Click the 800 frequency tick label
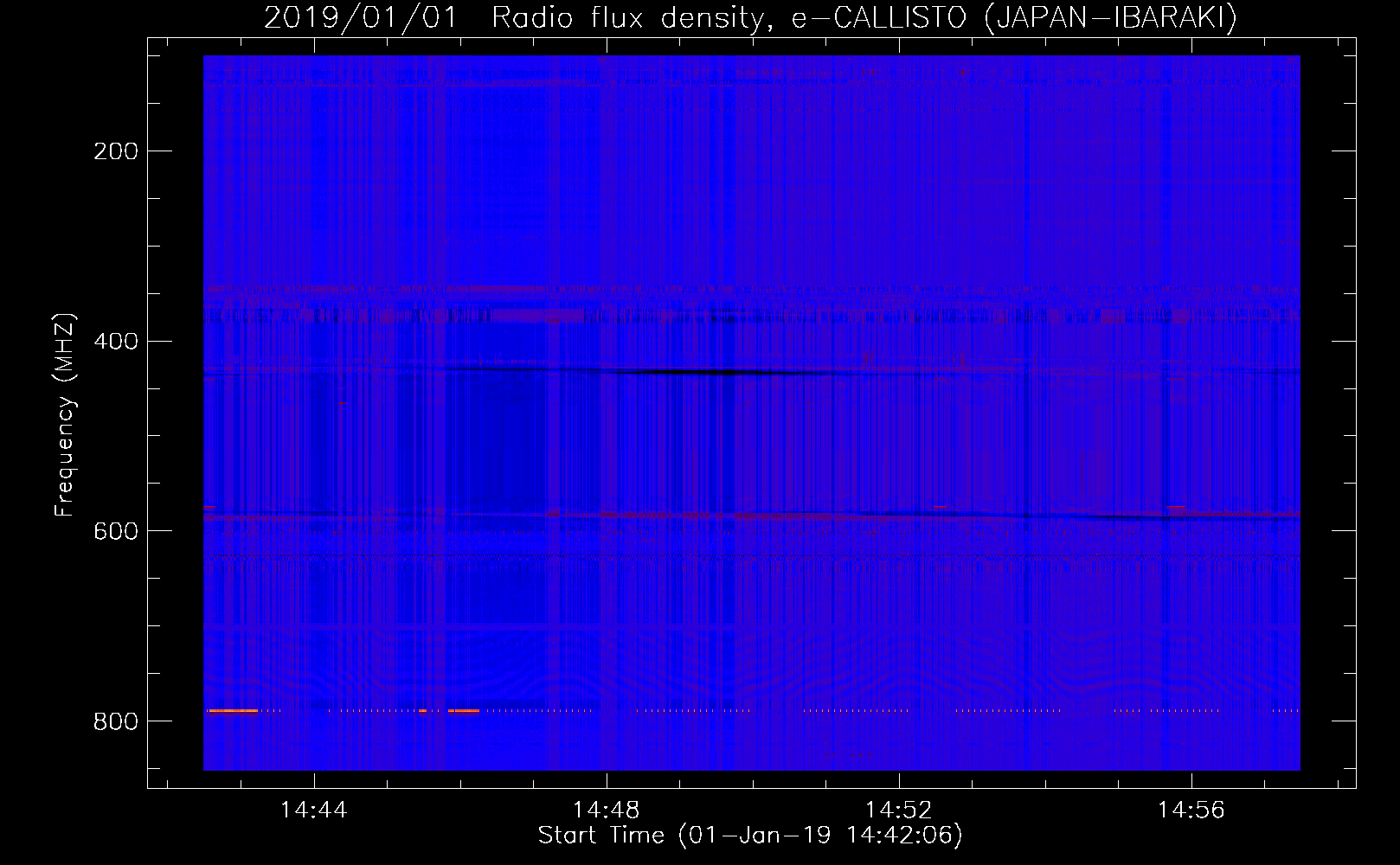1400x865 pixels. tap(116, 721)
